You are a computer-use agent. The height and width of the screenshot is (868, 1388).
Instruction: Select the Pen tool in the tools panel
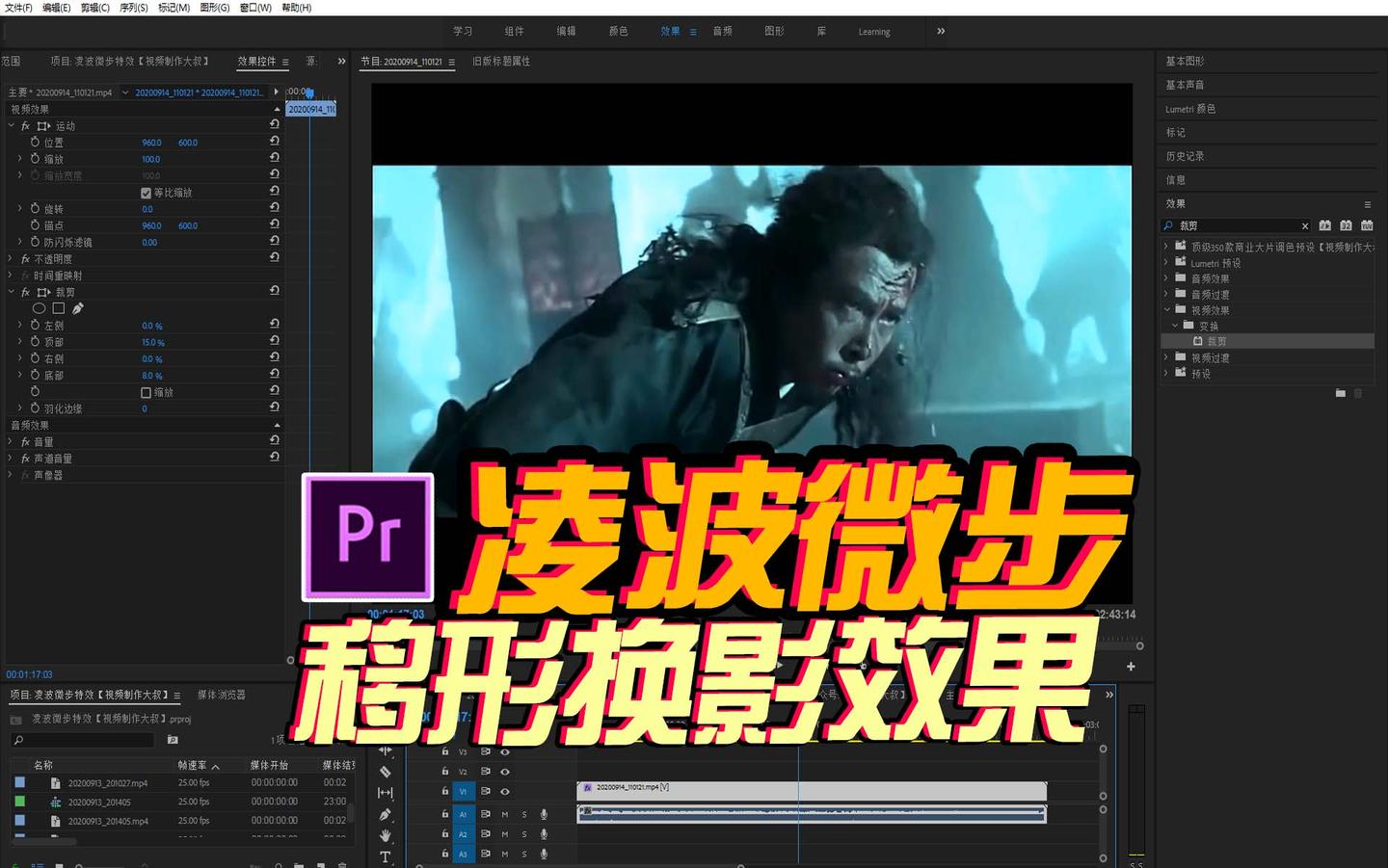[x=386, y=814]
